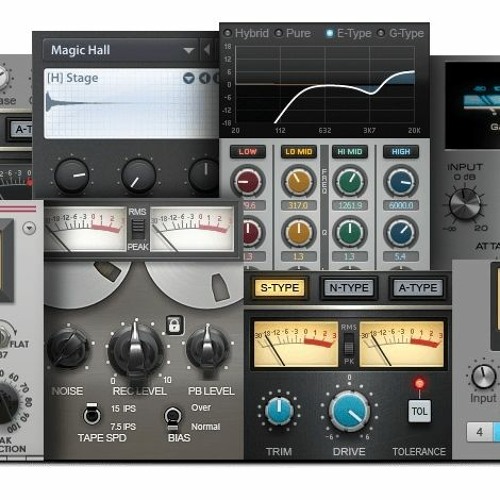Click the FLAT knob on the left plugin

[5, 336]
